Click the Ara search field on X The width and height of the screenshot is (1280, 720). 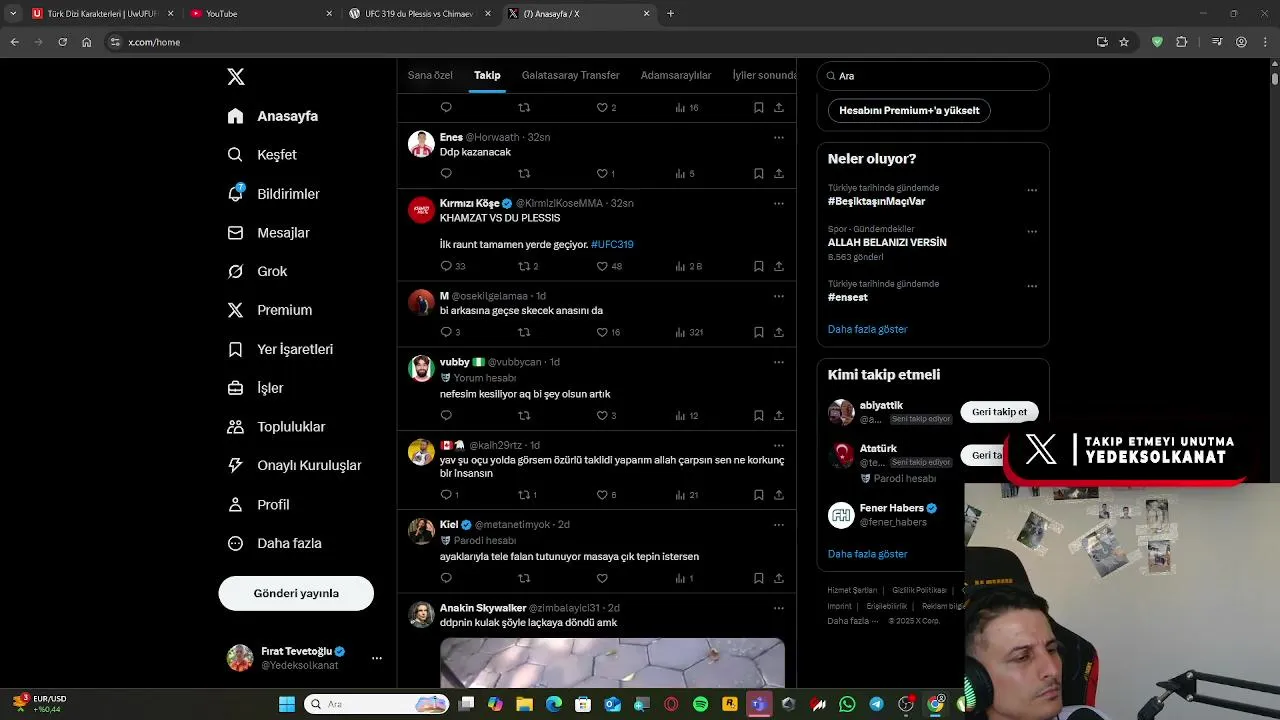coord(933,76)
